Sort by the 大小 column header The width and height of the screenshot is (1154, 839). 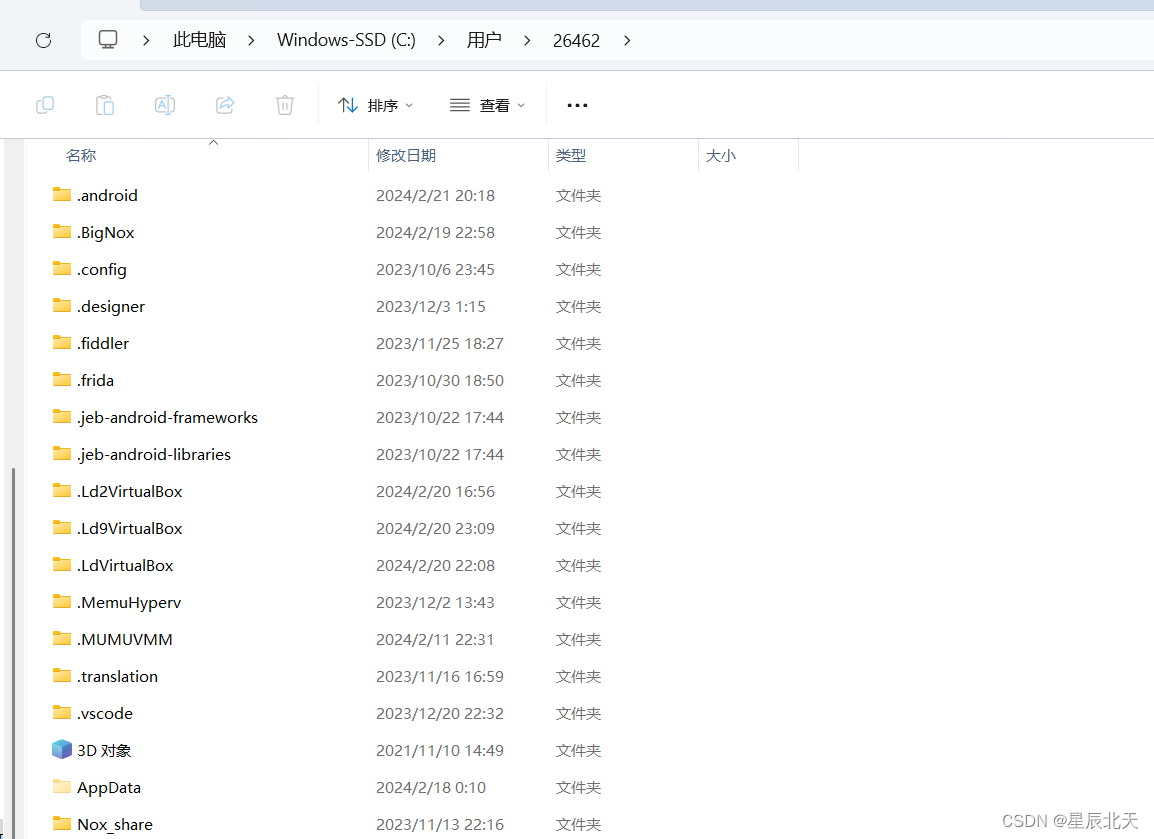point(721,155)
